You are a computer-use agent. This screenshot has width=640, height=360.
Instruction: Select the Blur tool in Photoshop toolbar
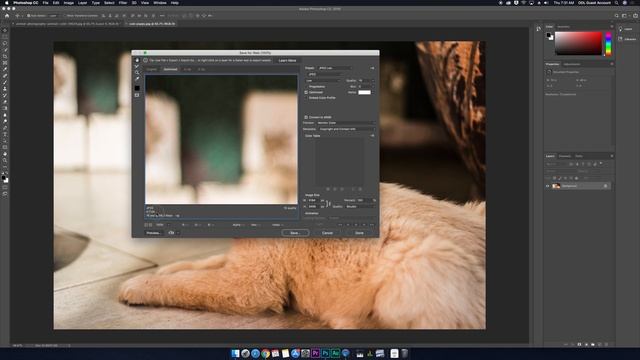[x=5, y=115]
